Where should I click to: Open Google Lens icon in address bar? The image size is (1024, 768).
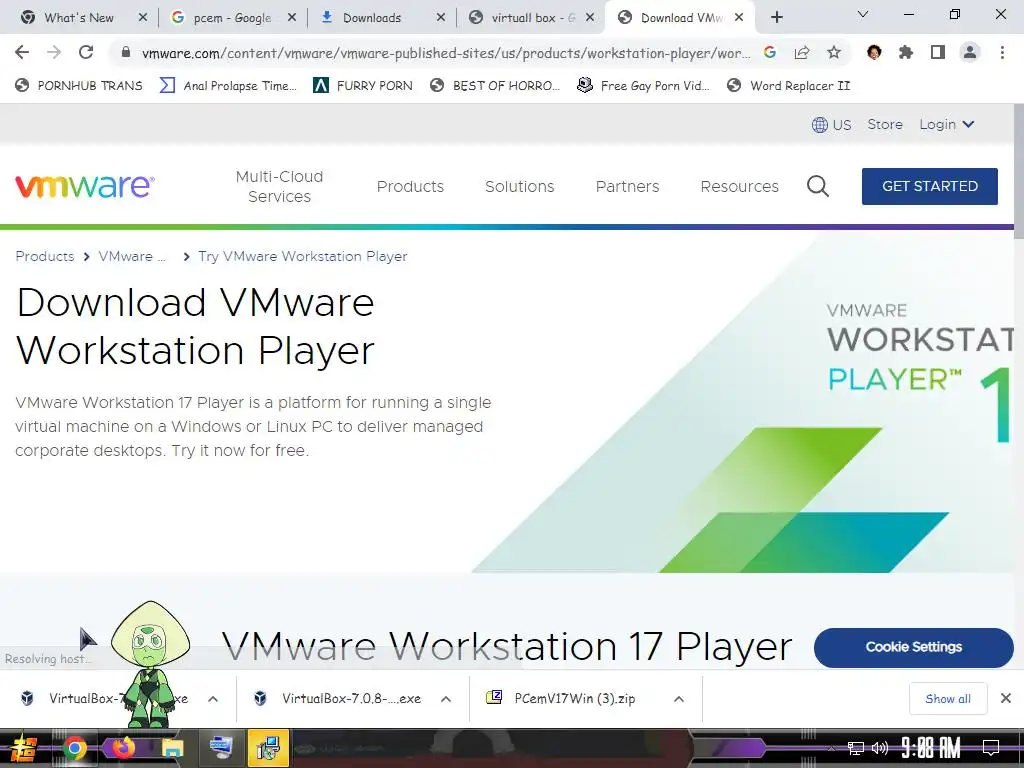770,52
